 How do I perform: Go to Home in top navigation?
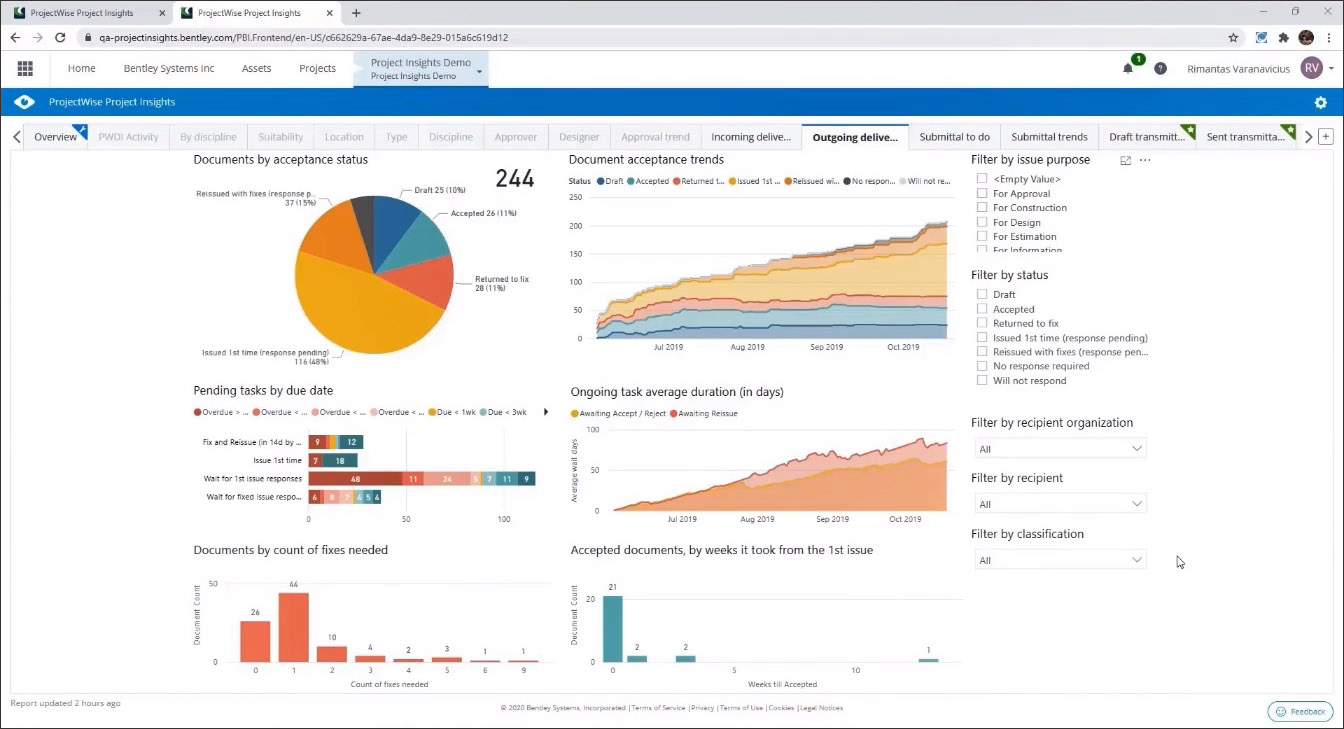(x=81, y=69)
